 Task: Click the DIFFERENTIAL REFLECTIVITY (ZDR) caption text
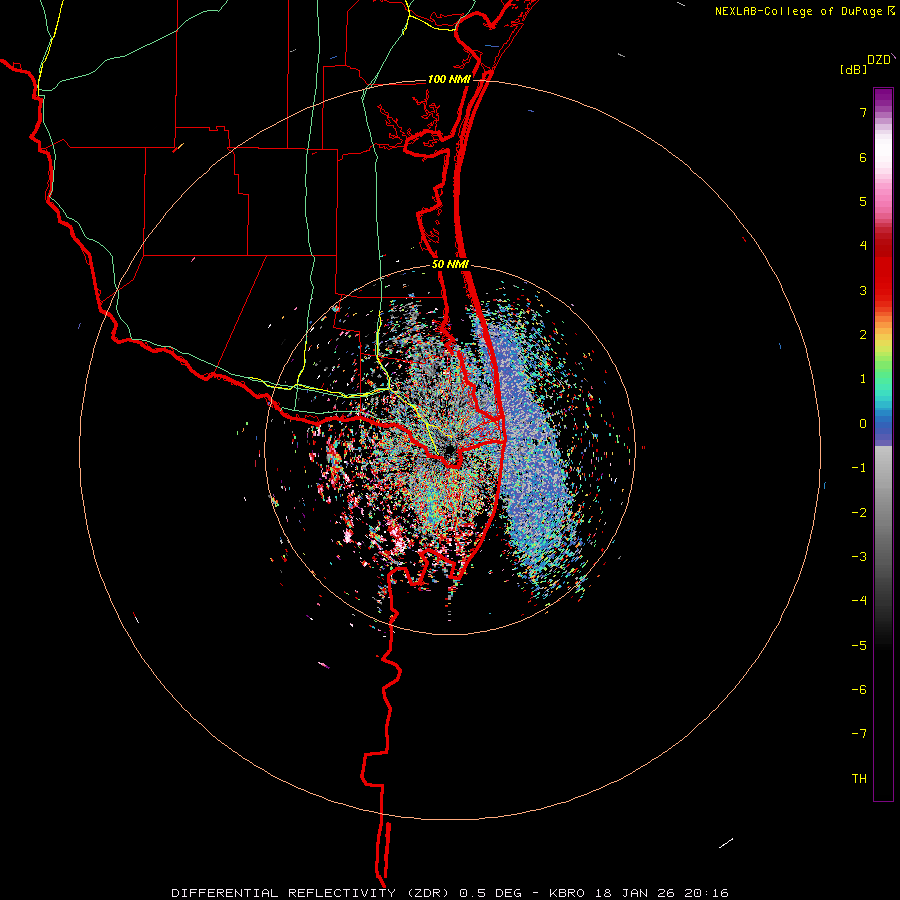click(313, 893)
